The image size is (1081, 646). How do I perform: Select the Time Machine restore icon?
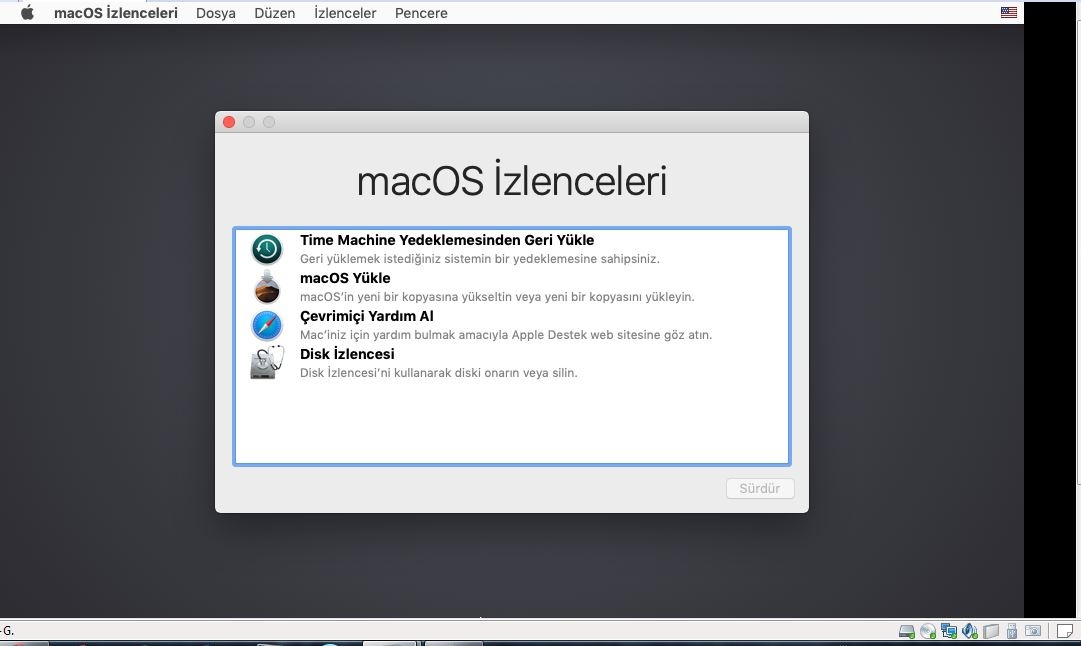[x=267, y=249]
